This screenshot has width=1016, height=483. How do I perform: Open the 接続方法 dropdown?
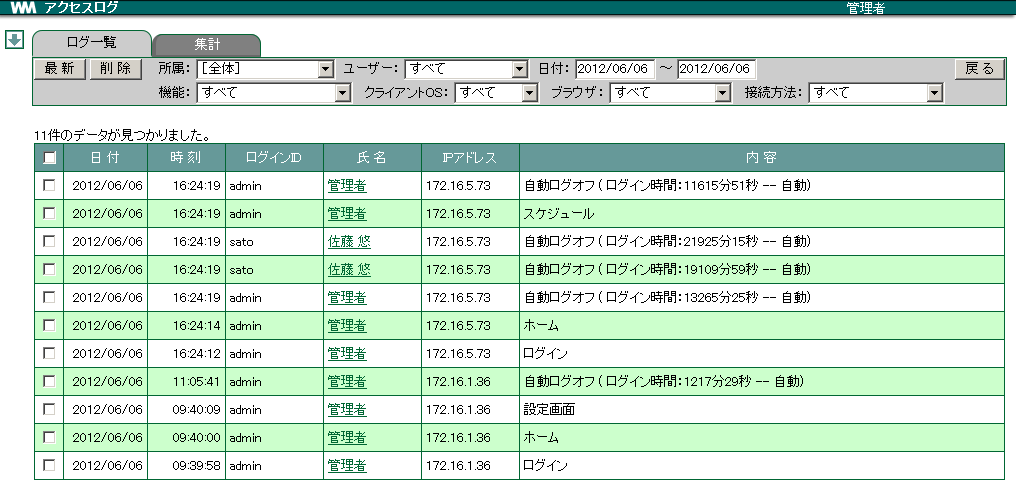875,93
